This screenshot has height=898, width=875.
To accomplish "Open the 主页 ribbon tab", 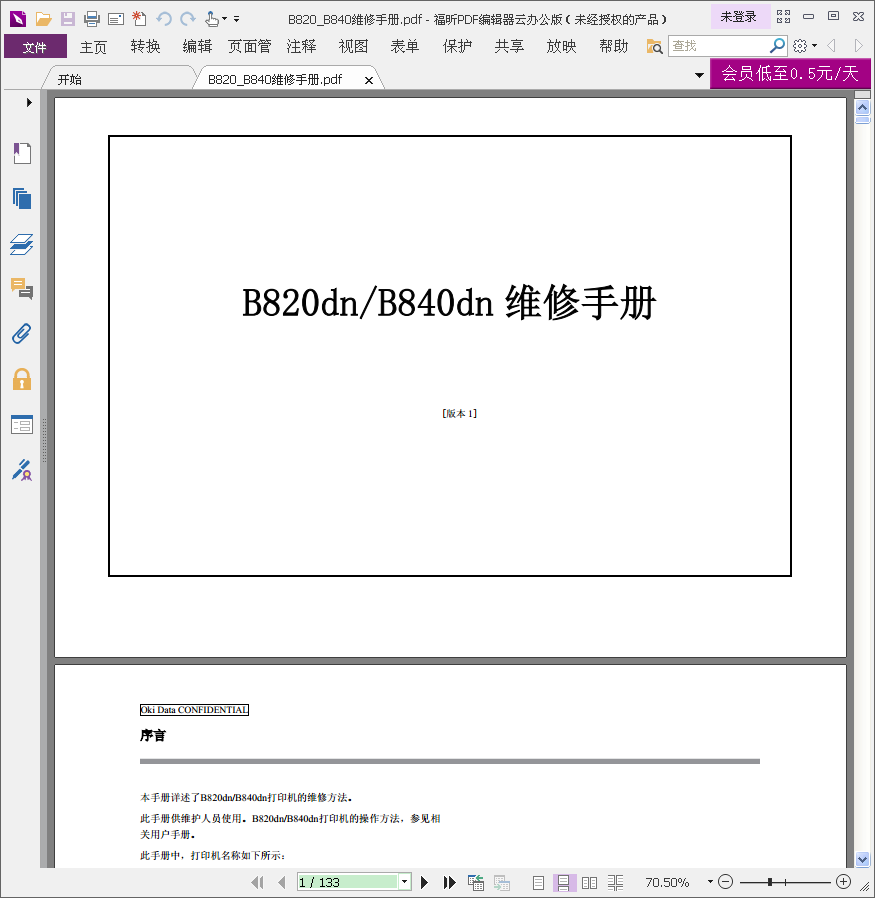I will pyautogui.click(x=93, y=46).
